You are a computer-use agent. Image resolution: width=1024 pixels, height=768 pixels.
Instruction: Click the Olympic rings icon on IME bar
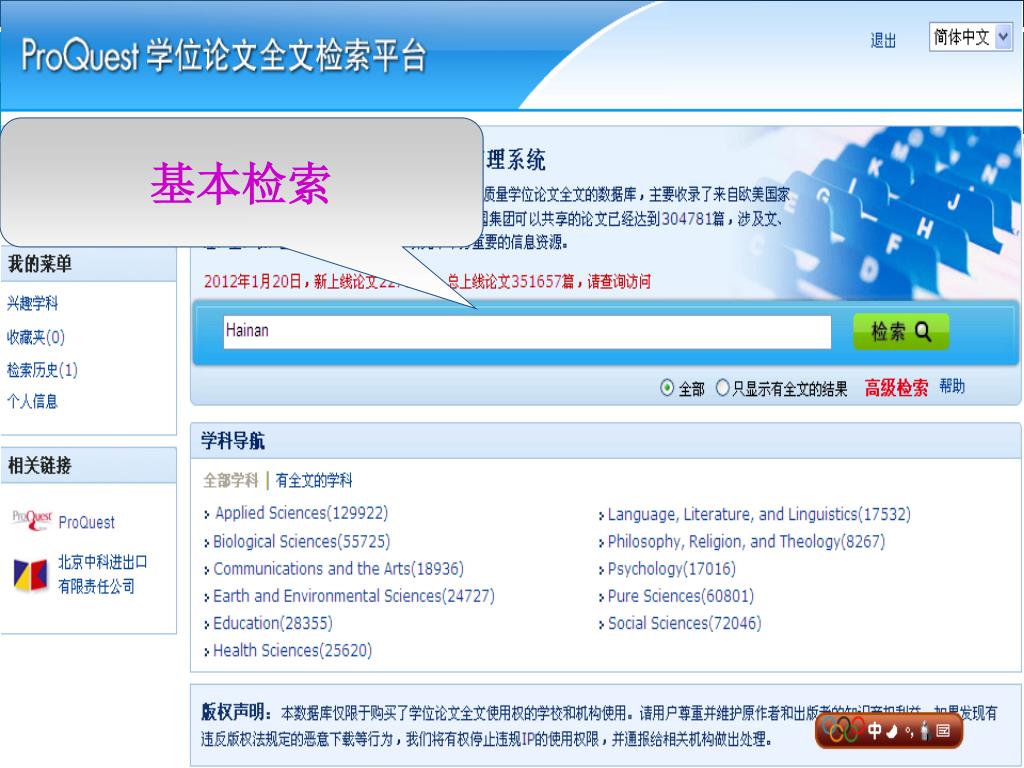coord(842,729)
